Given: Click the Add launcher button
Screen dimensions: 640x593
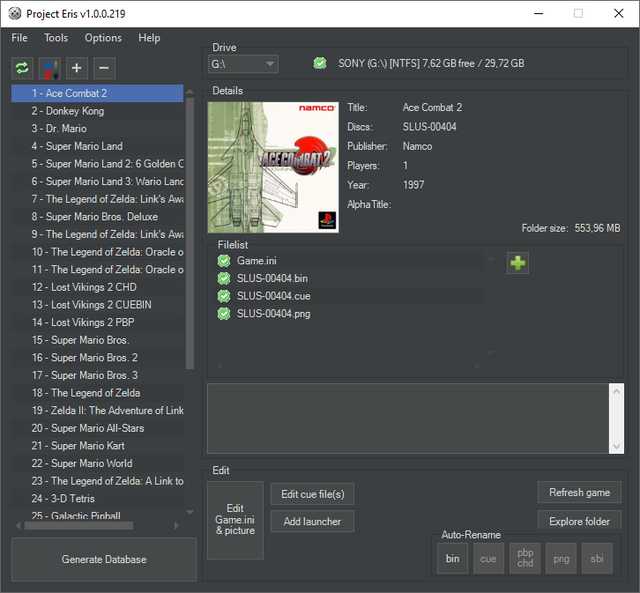Looking at the screenshot, I should [x=313, y=521].
